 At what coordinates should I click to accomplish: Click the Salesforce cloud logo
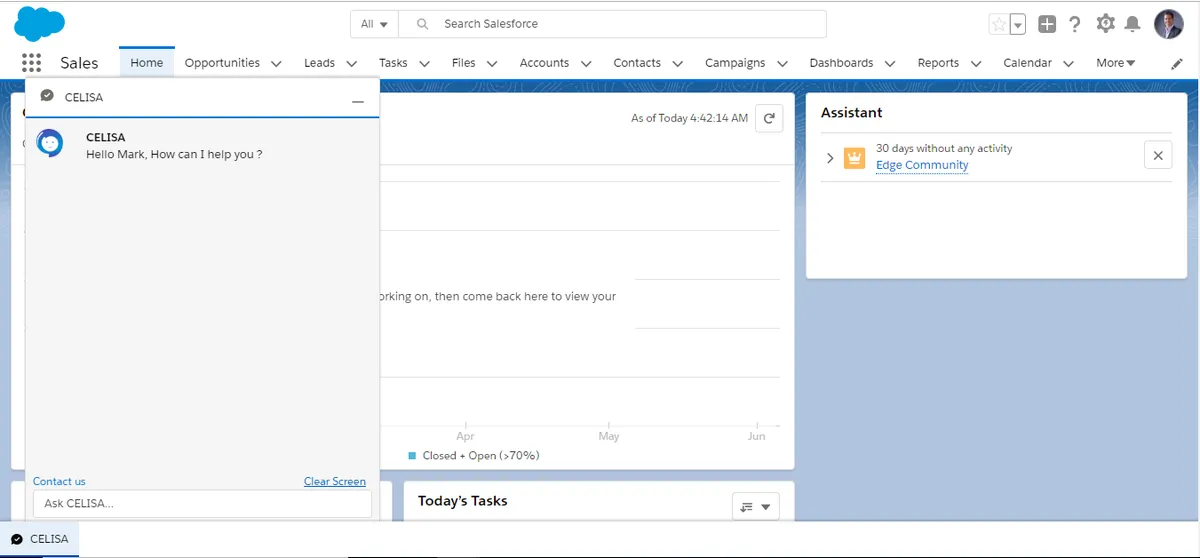pyautogui.click(x=39, y=22)
